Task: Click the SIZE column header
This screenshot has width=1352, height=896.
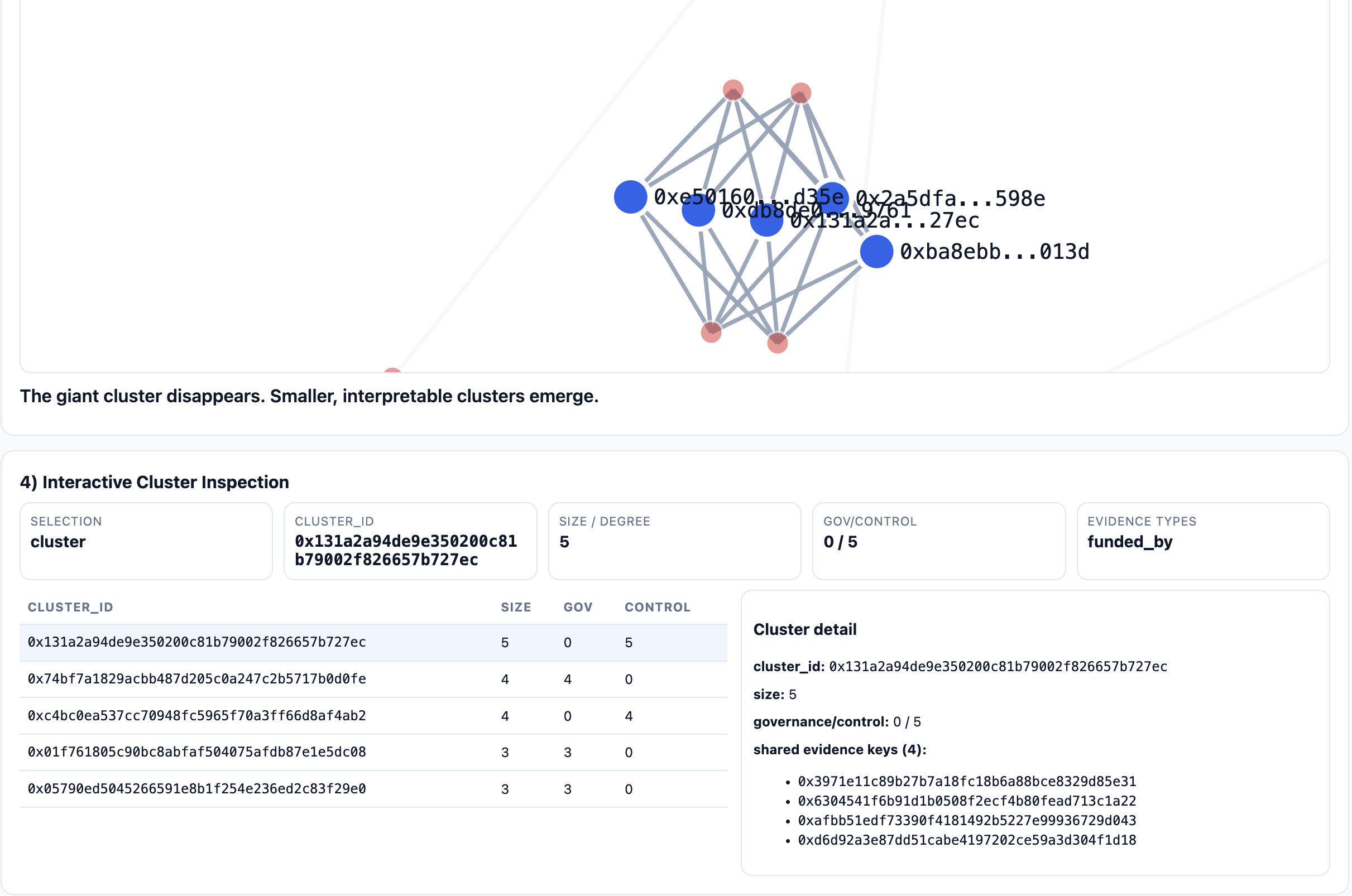Action: [x=516, y=607]
